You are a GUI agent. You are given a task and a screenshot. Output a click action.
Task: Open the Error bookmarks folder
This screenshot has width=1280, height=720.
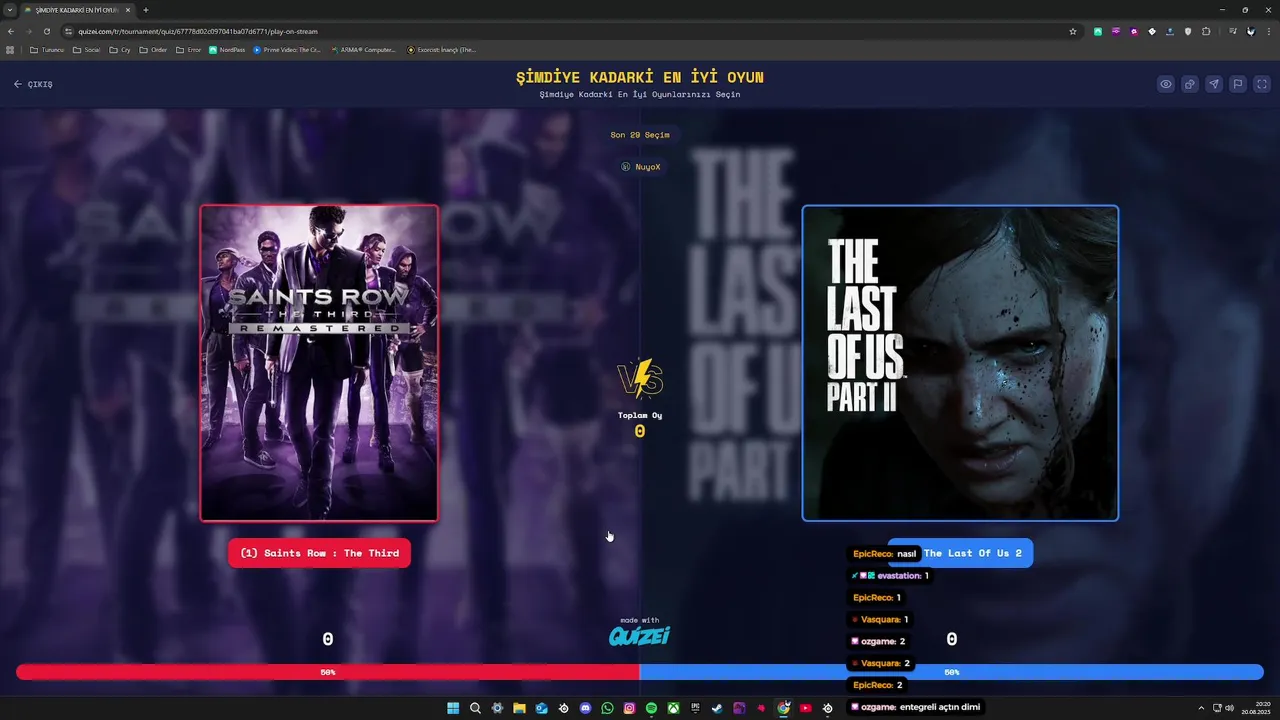[188, 49]
